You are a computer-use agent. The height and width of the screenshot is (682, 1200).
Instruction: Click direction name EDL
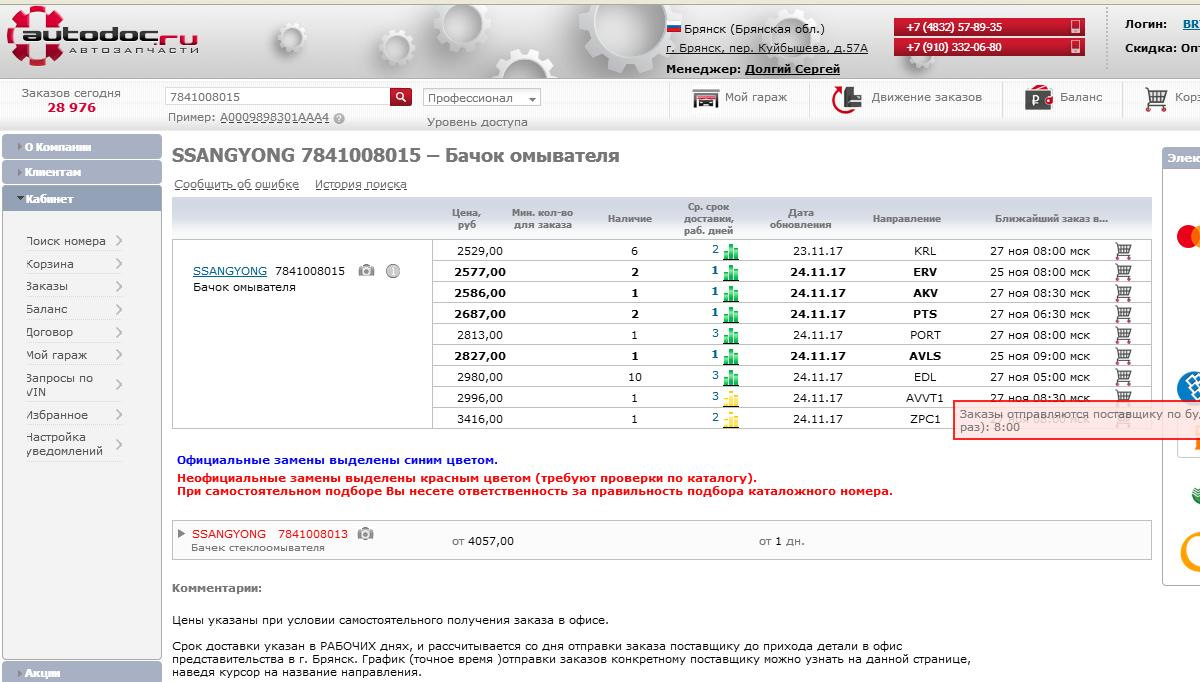[926, 377]
